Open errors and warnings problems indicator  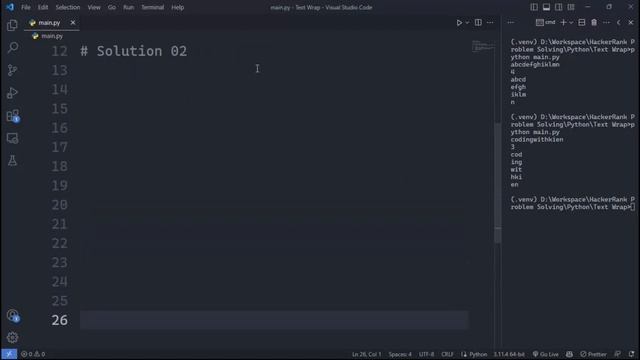(33, 354)
